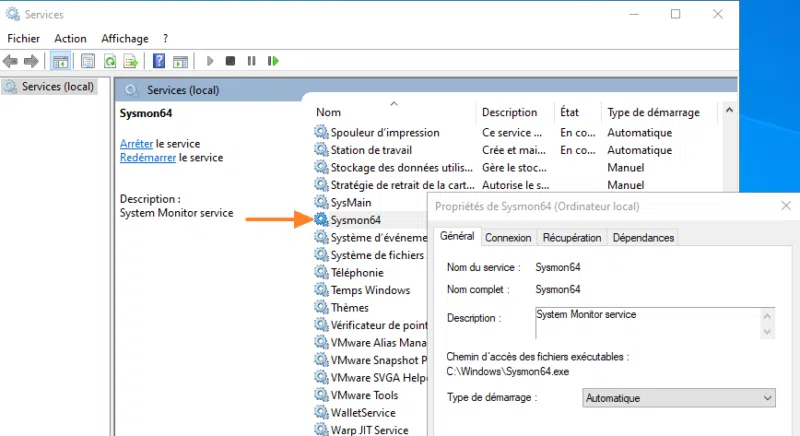Click the gear icon of Temps Windows
Viewport: 800px width, 436px height.
click(321, 290)
